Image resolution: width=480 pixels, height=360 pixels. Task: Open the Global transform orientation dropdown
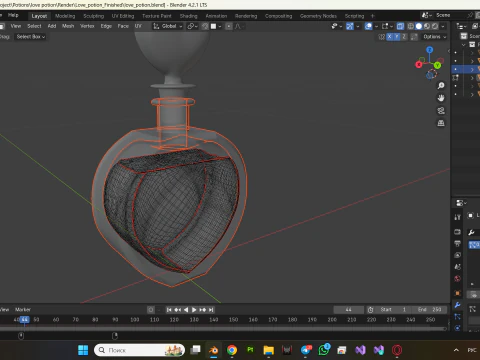tap(168, 26)
